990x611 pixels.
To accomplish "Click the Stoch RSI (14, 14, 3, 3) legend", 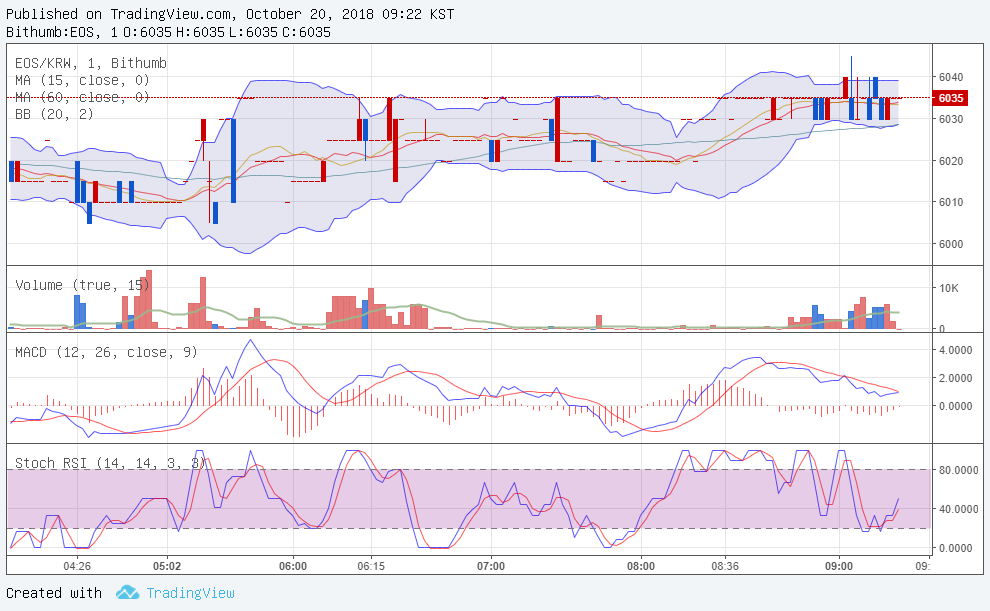I will tap(110, 463).
